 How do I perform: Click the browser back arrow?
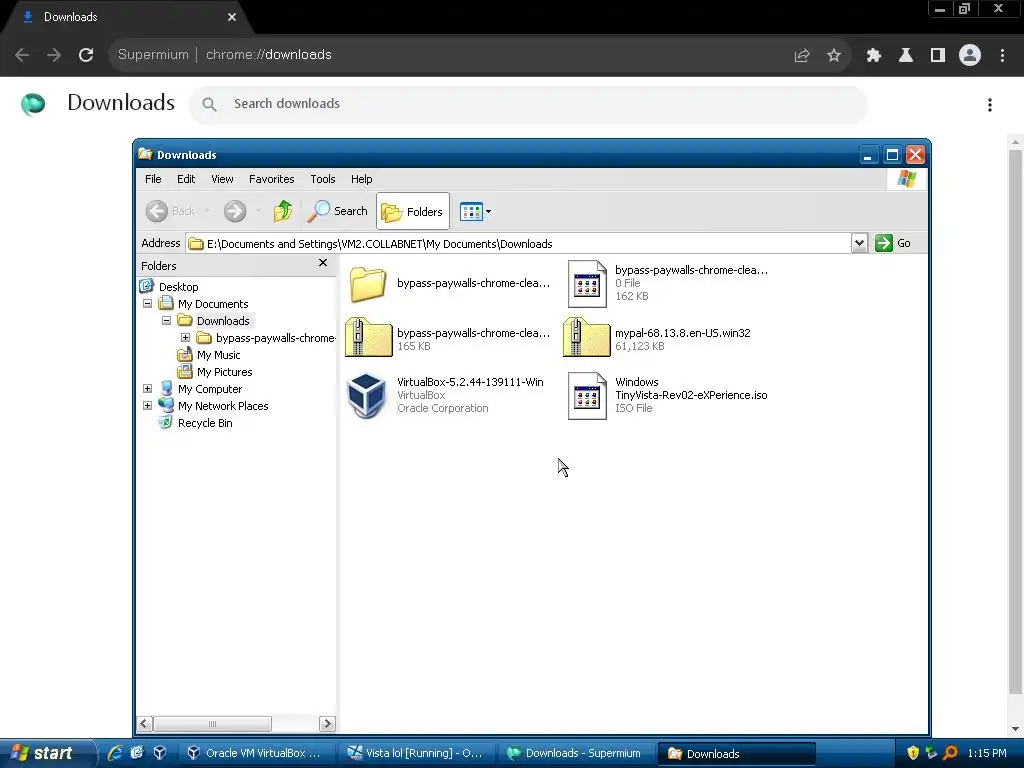pos(22,55)
